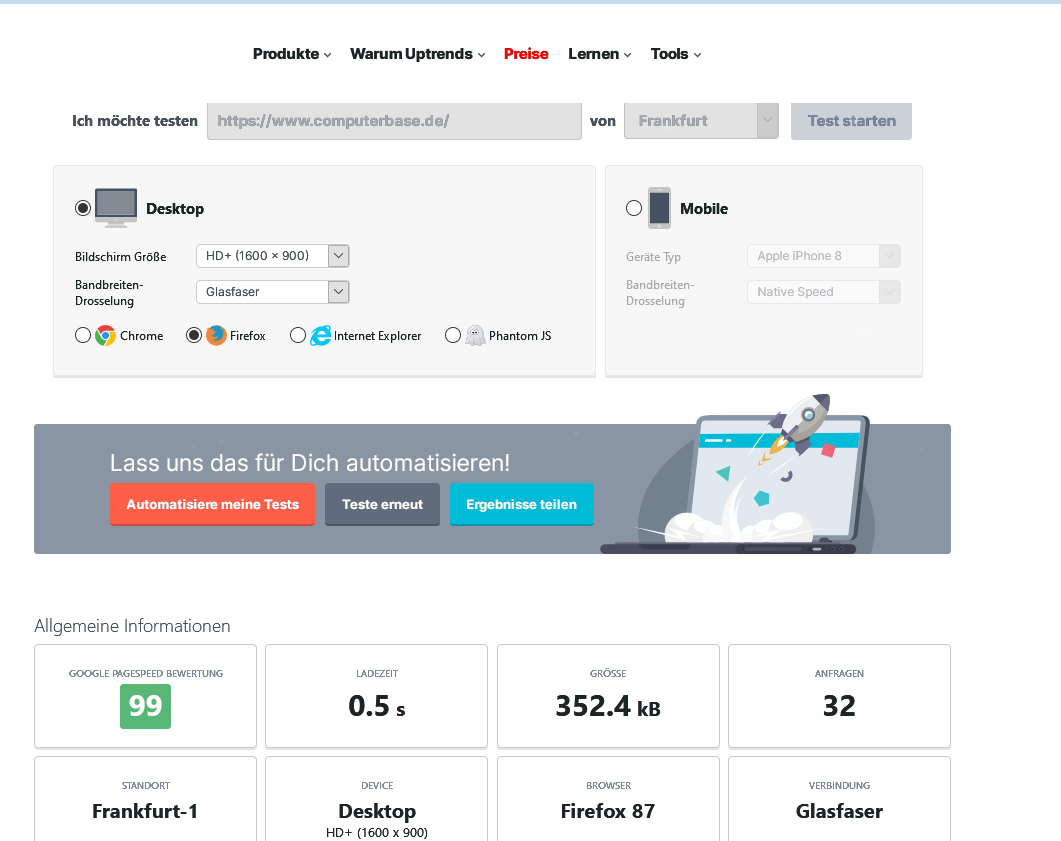The image size is (1061, 841).
Task: Choose the Phantom JS radio option
Action: (453, 336)
